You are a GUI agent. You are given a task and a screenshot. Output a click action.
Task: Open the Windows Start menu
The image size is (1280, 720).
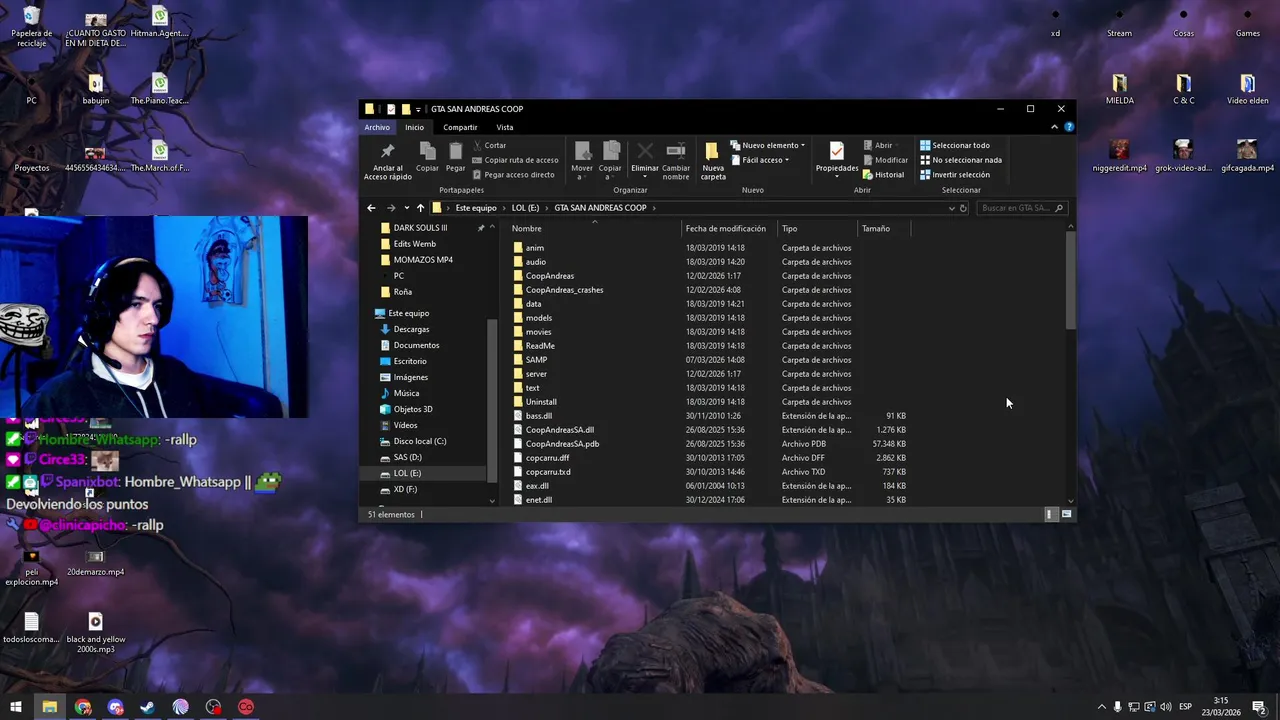(x=16, y=707)
